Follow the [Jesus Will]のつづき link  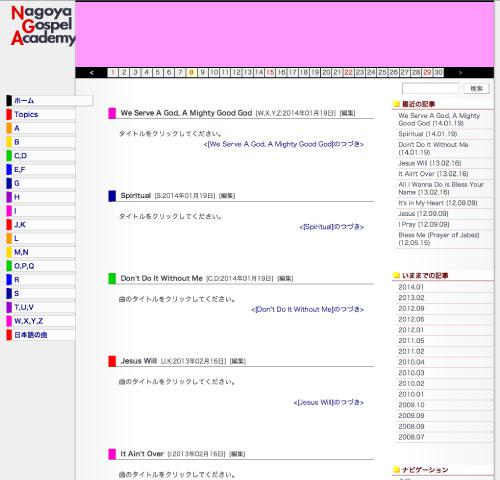click(x=329, y=403)
